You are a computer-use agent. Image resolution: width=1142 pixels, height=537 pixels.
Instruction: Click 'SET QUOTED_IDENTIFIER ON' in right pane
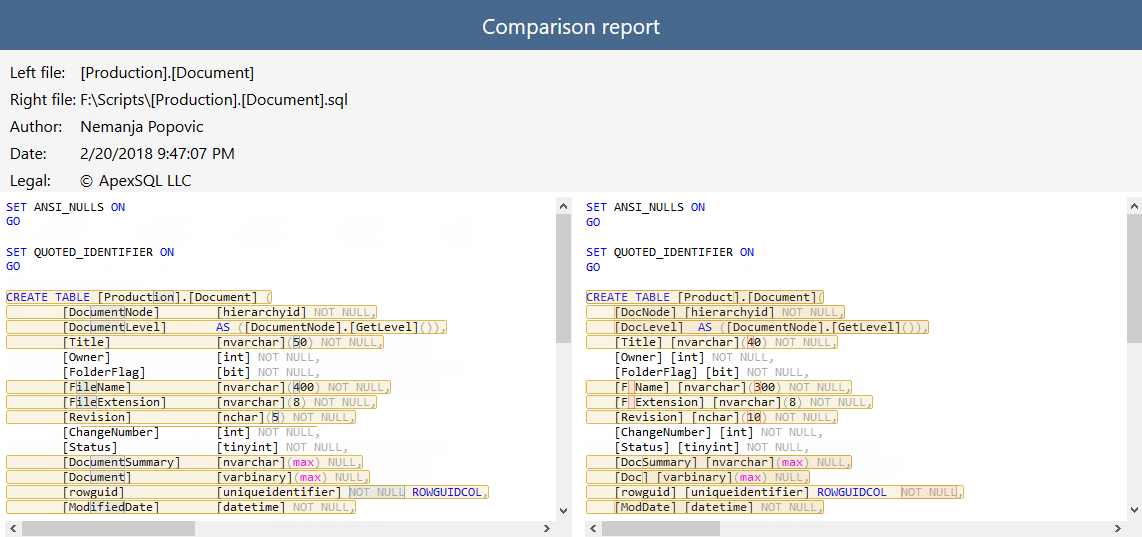[x=670, y=252]
